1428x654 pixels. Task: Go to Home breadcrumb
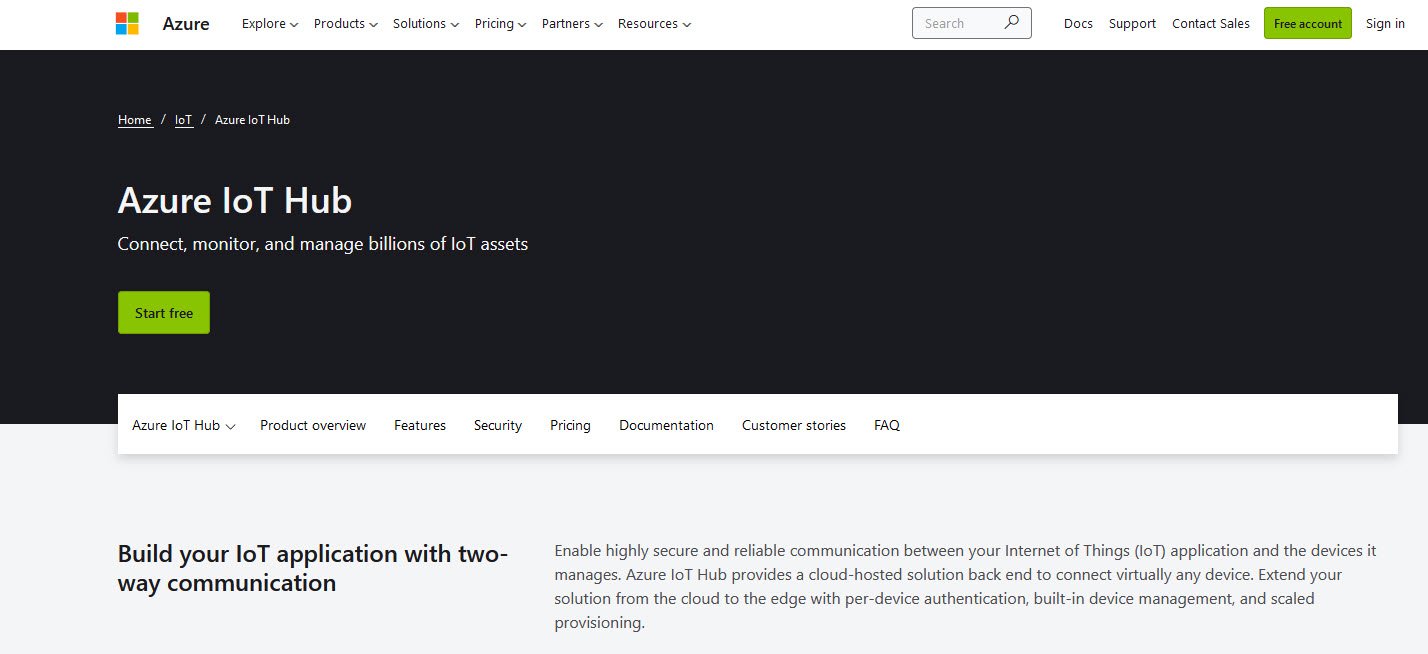[135, 120]
